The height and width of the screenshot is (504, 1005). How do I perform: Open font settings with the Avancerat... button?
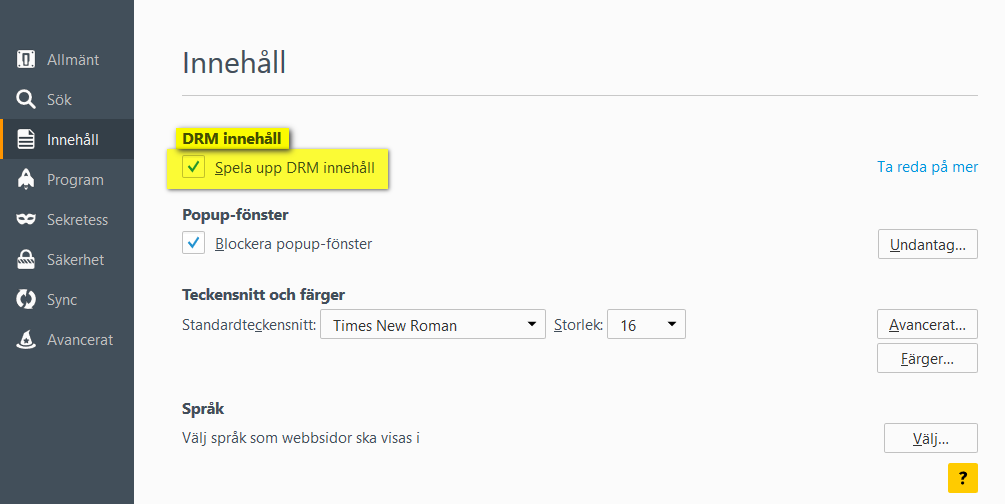[x=927, y=324]
